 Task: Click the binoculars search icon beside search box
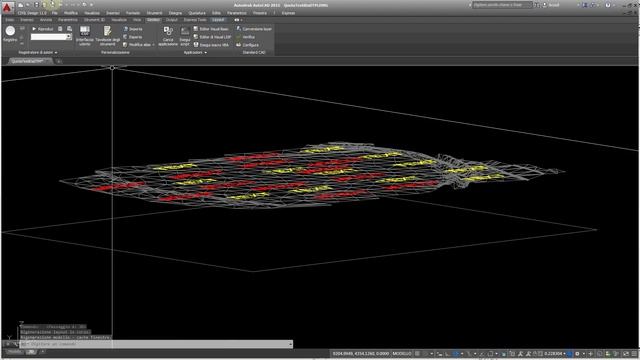(537, 5)
